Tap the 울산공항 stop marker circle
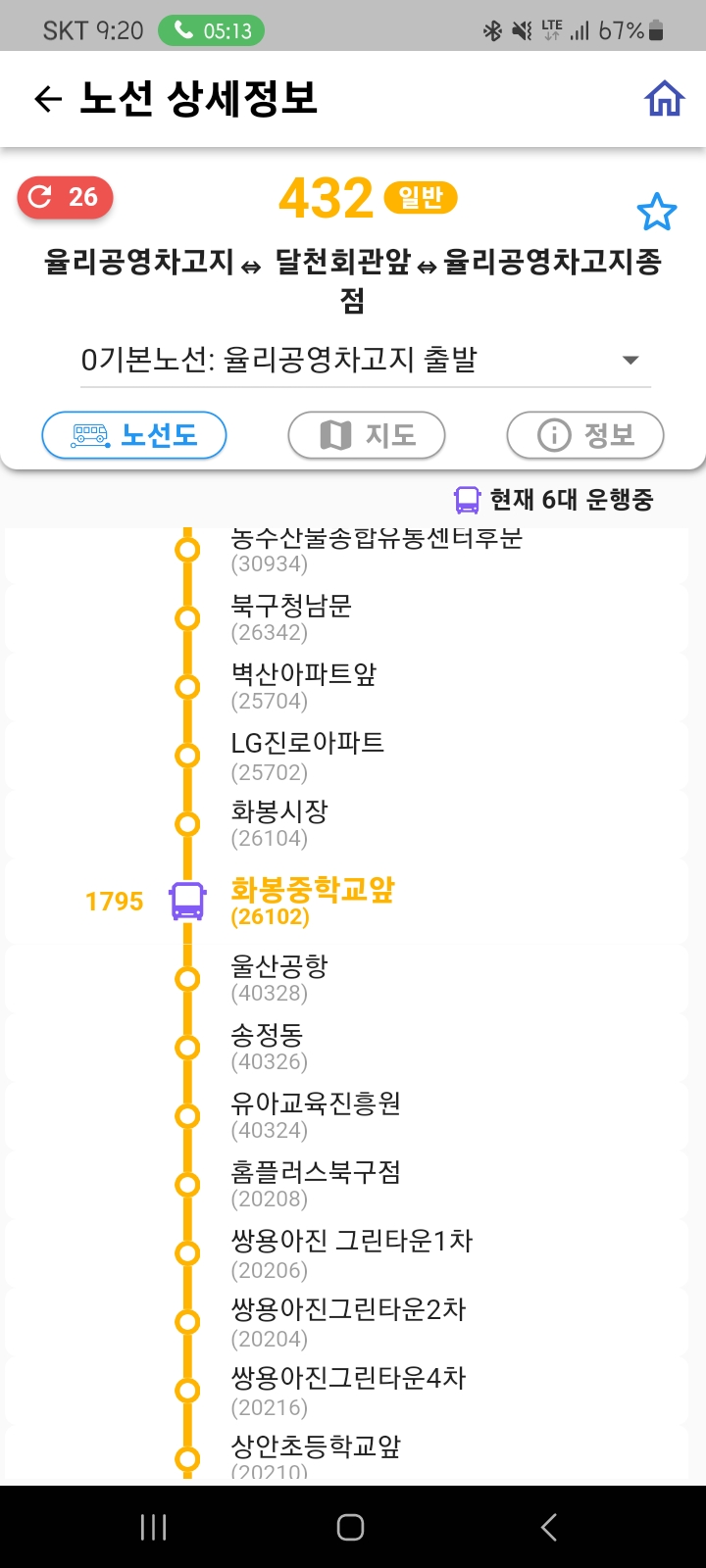This screenshot has height=1568, width=706. tap(187, 978)
